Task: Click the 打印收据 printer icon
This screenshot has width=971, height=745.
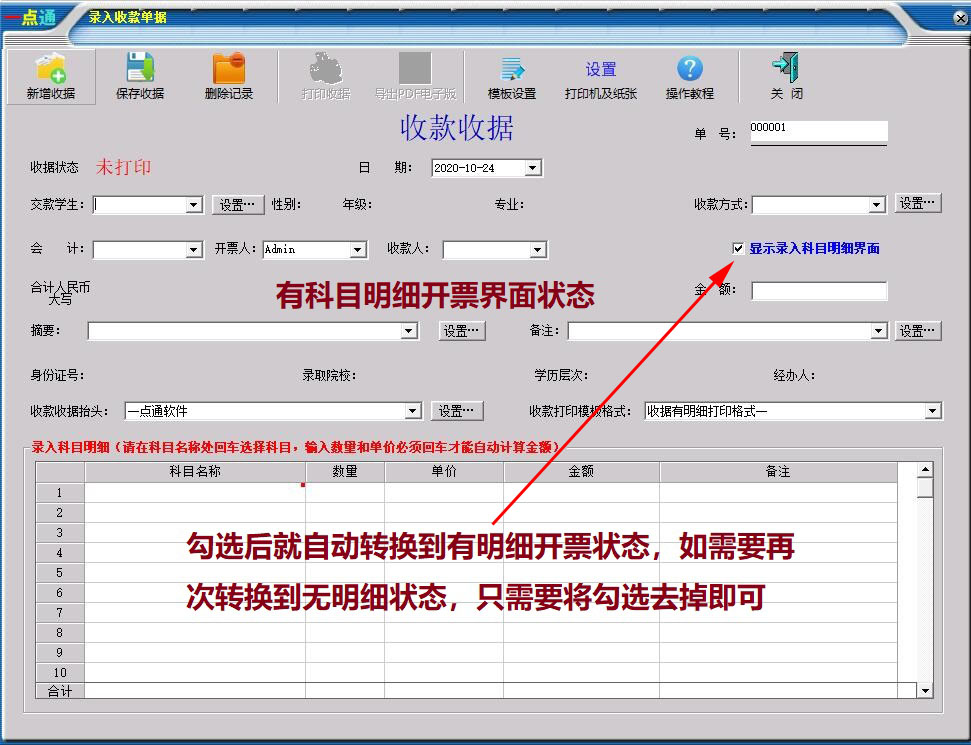Action: point(326,68)
